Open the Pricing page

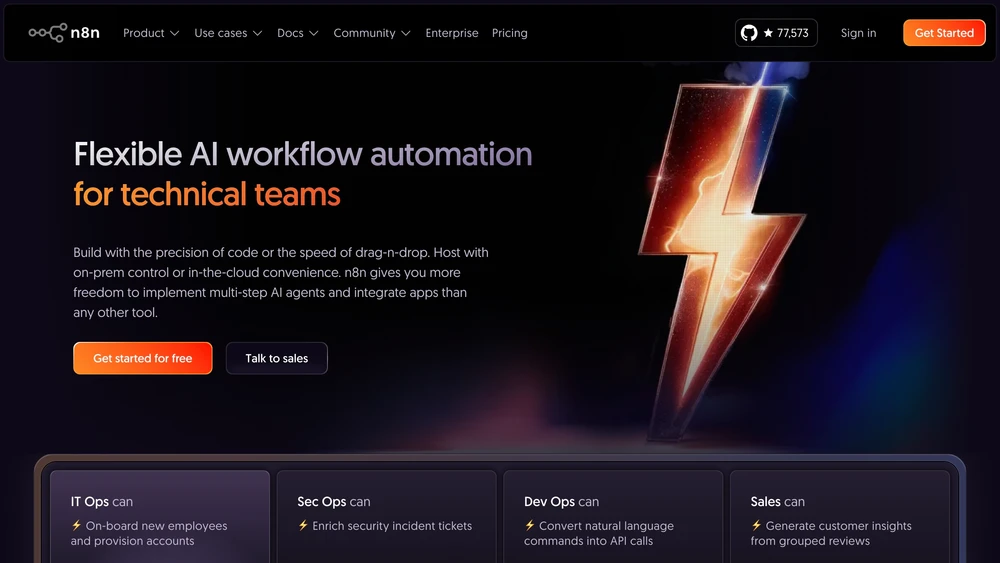(x=510, y=33)
